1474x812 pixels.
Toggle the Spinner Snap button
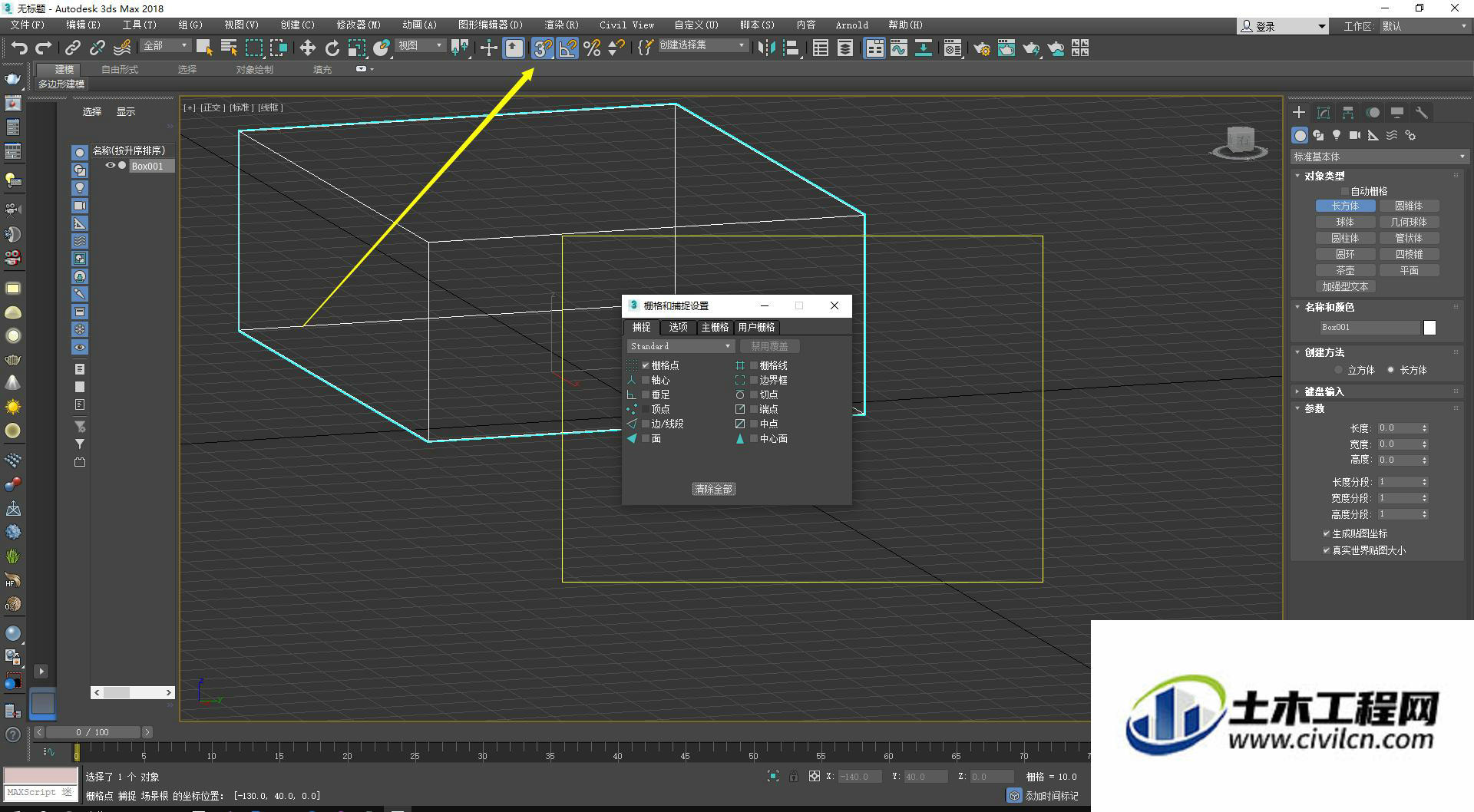tap(616, 48)
